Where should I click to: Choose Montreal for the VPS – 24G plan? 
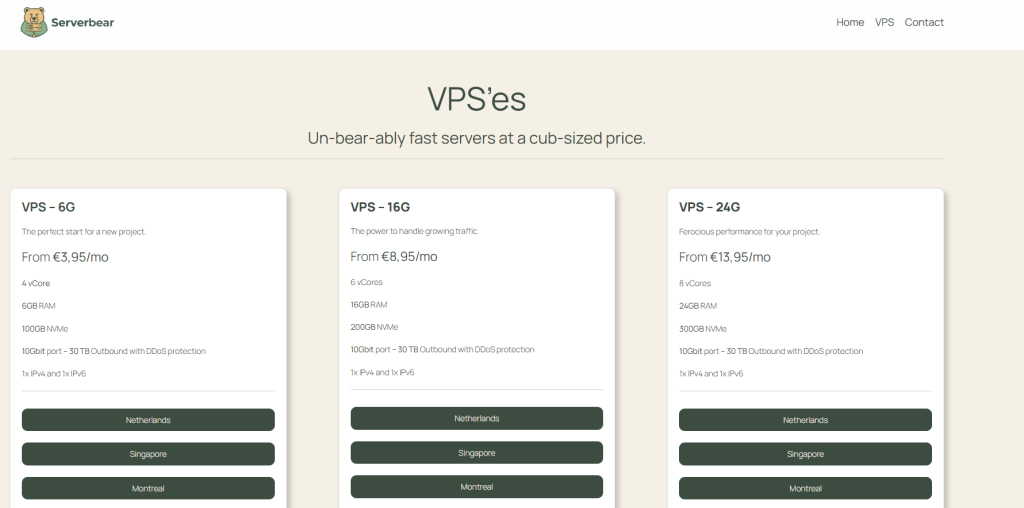point(805,488)
